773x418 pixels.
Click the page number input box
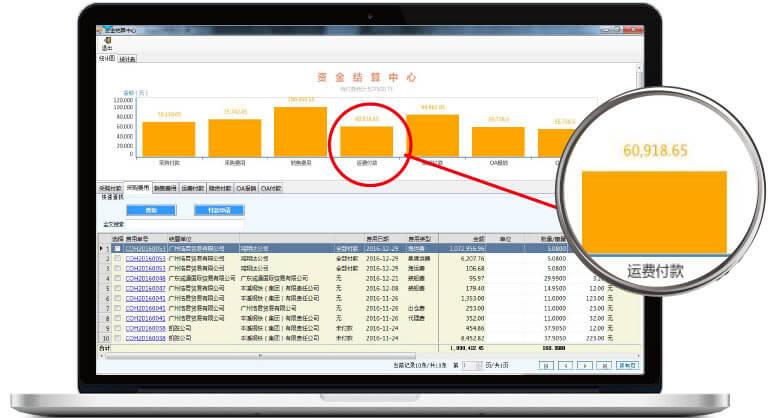point(472,365)
